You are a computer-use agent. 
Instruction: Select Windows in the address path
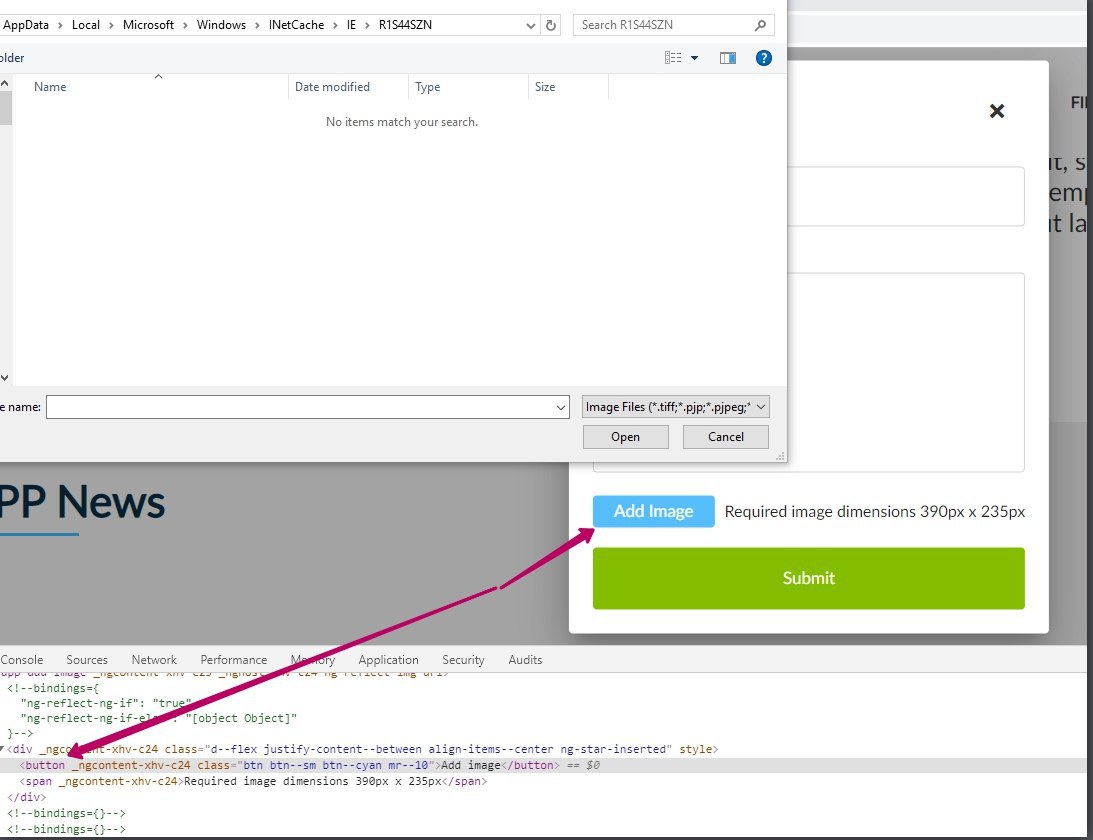coord(221,25)
